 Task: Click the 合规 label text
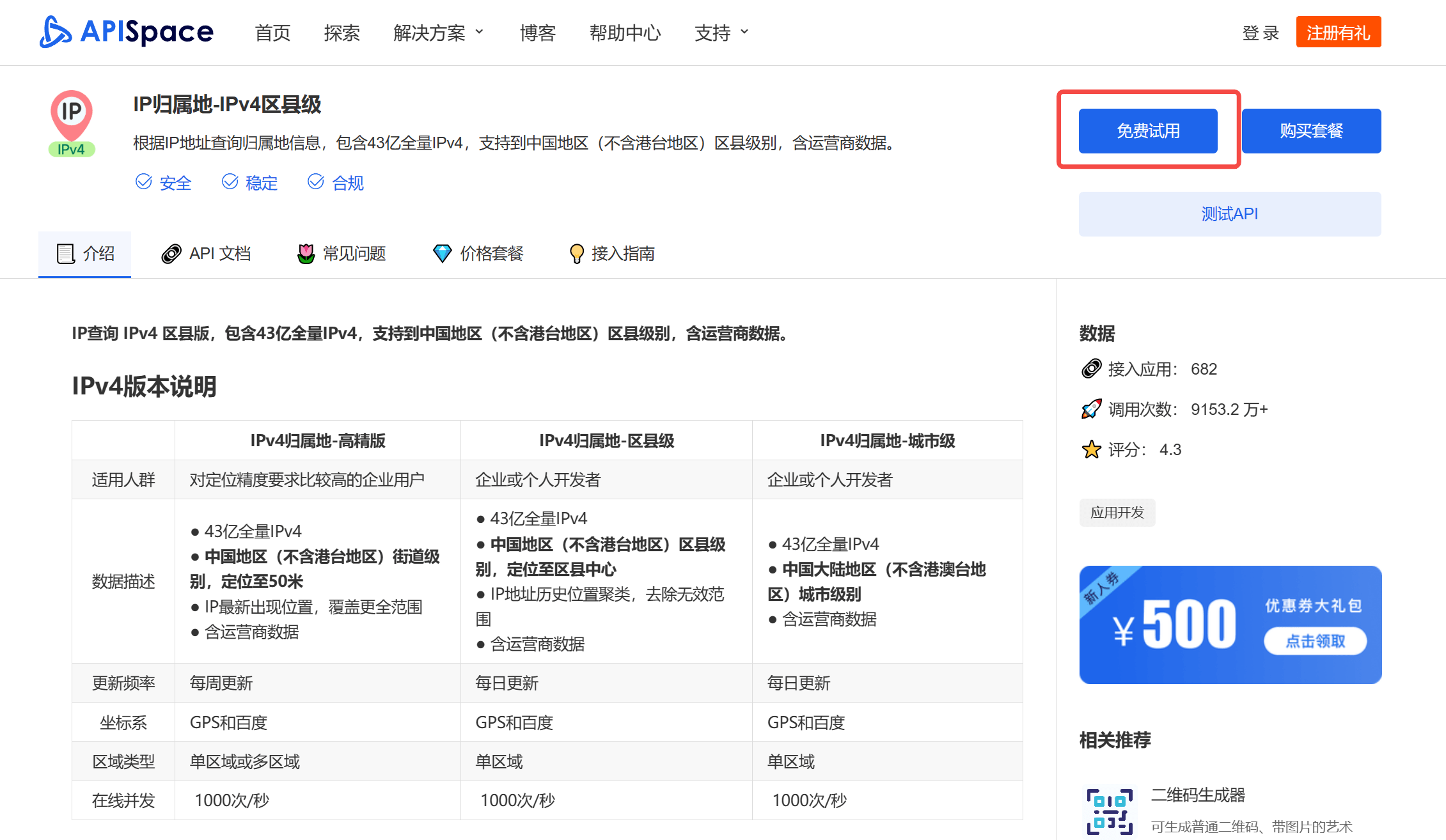coord(348,183)
